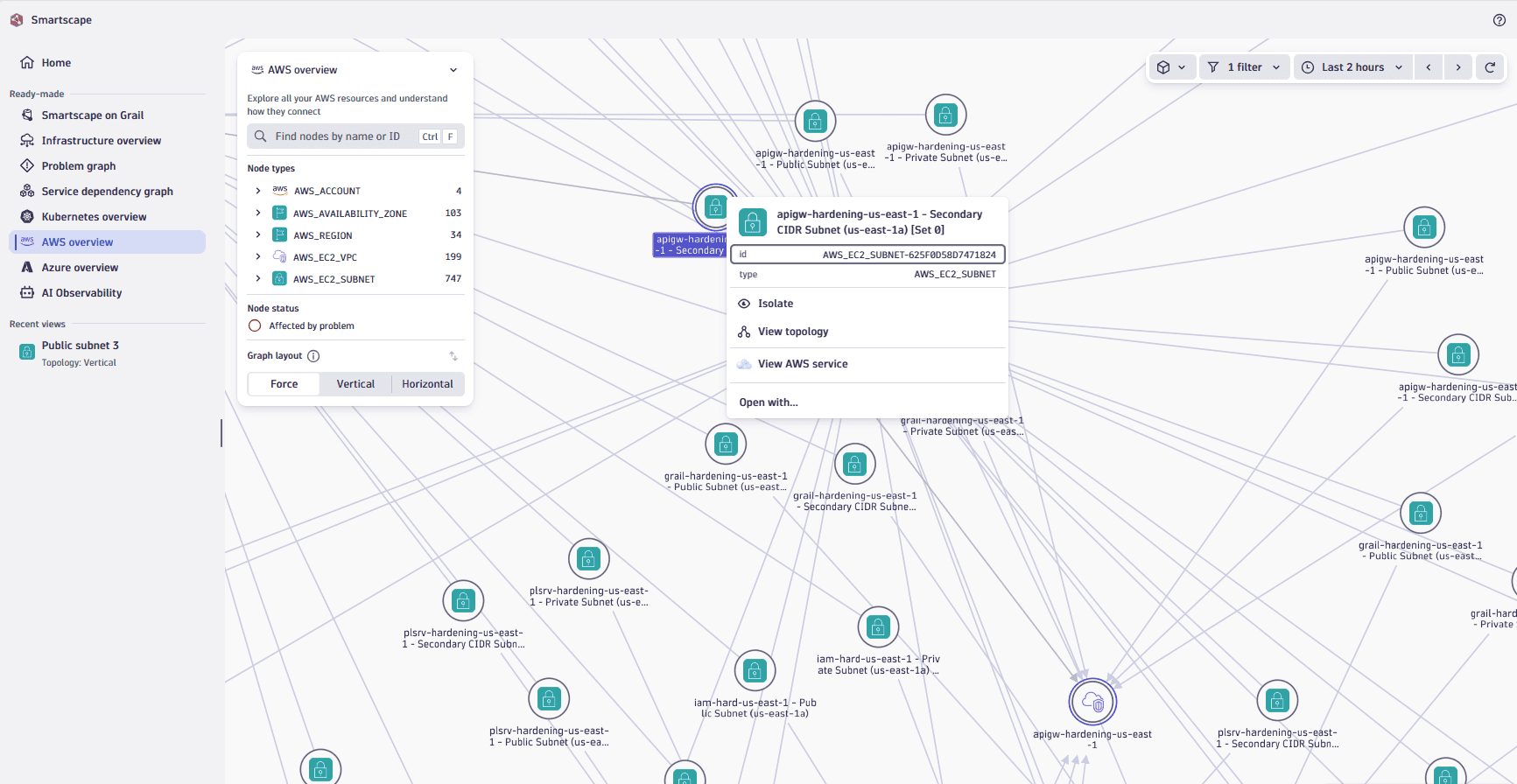Expand the AWS_AVAILABILITY_ZONE node type

[x=258, y=213]
